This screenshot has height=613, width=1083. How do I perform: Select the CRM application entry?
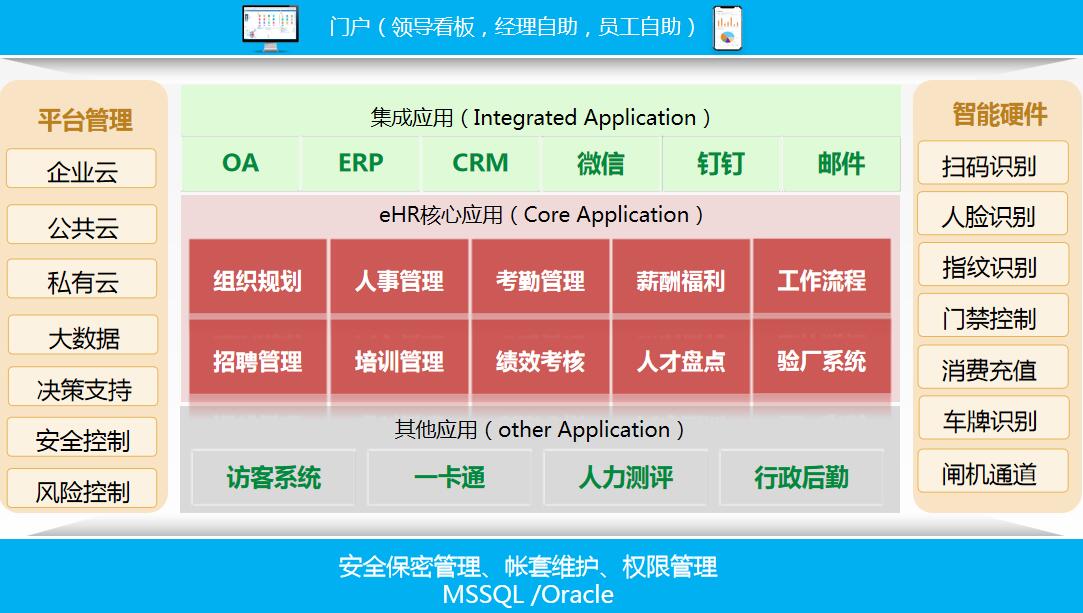(x=481, y=163)
